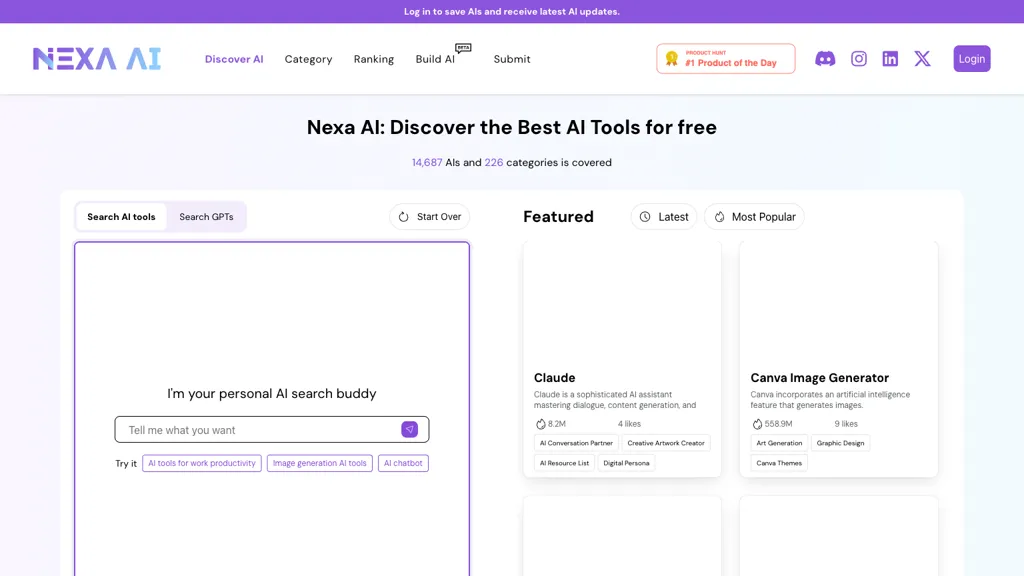Click the popularity flame icon on Claude card
The width and height of the screenshot is (1024, 576).
pos(538,423)
